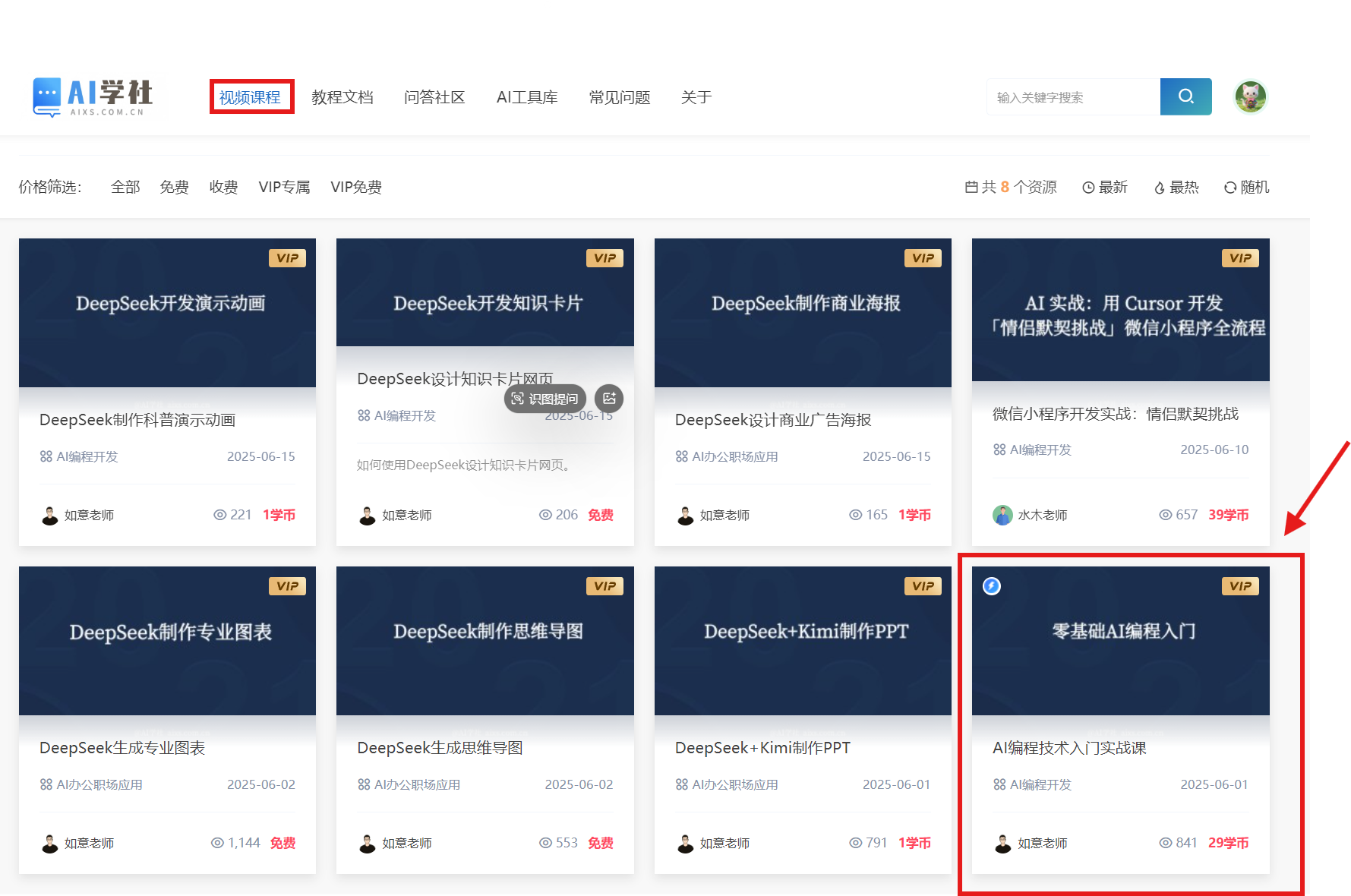Screen dimensions: 1351x896
Task: Click VIP badge on DeepSeek制作商业海报 card
Action: (923, 258)
